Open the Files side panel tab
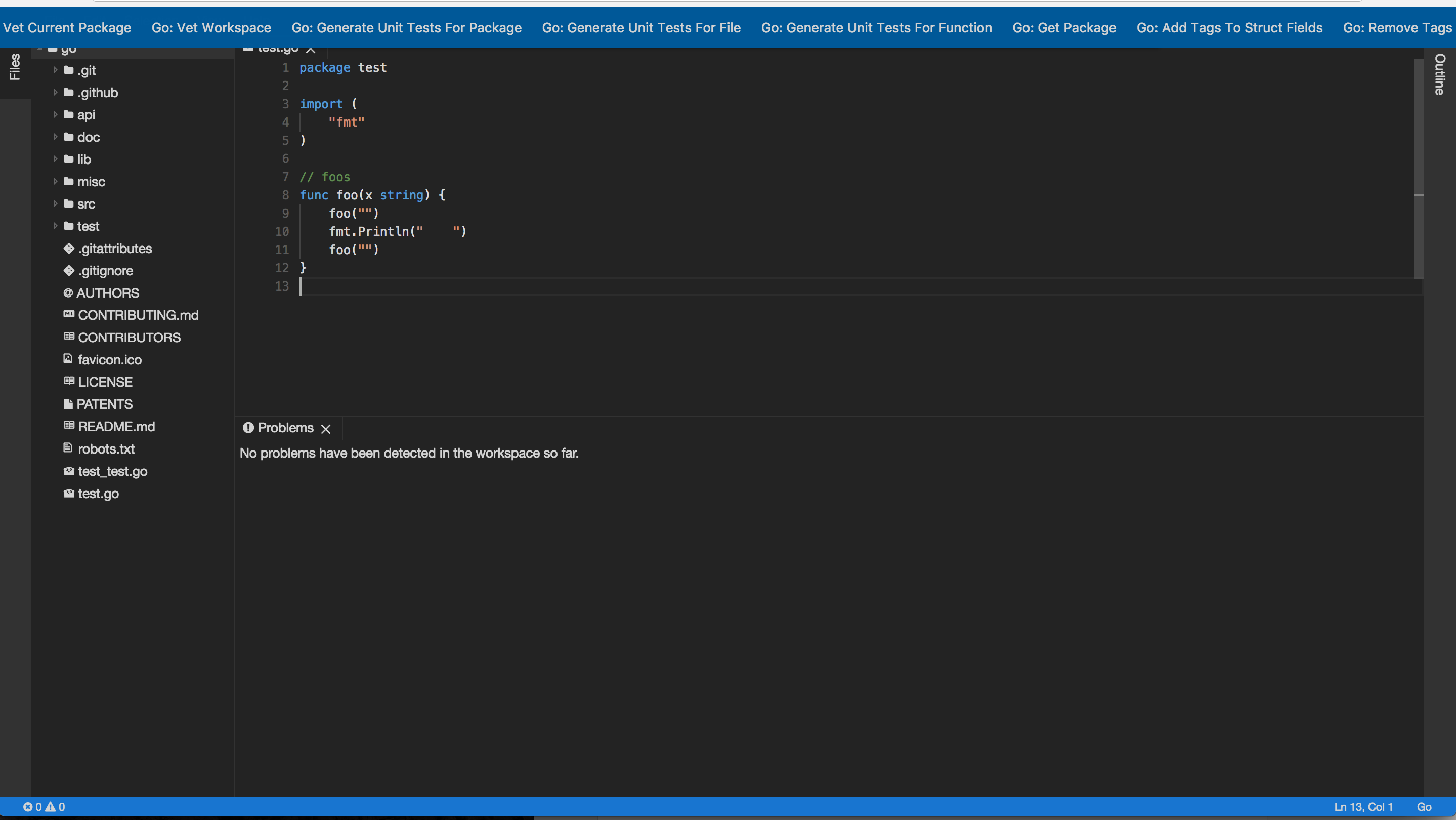This screenshot has width=1456, height=820. point(15,67)
